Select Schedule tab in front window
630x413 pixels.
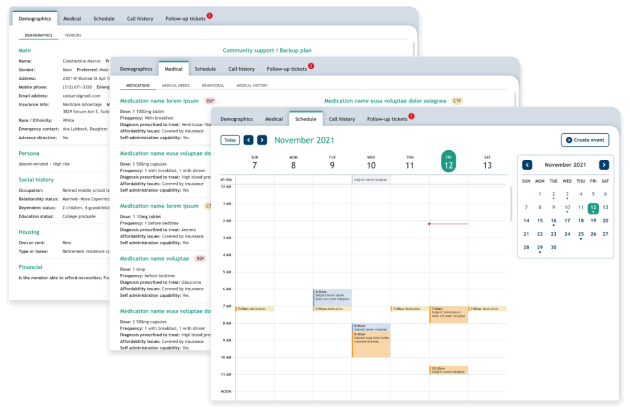pos(305,119)
